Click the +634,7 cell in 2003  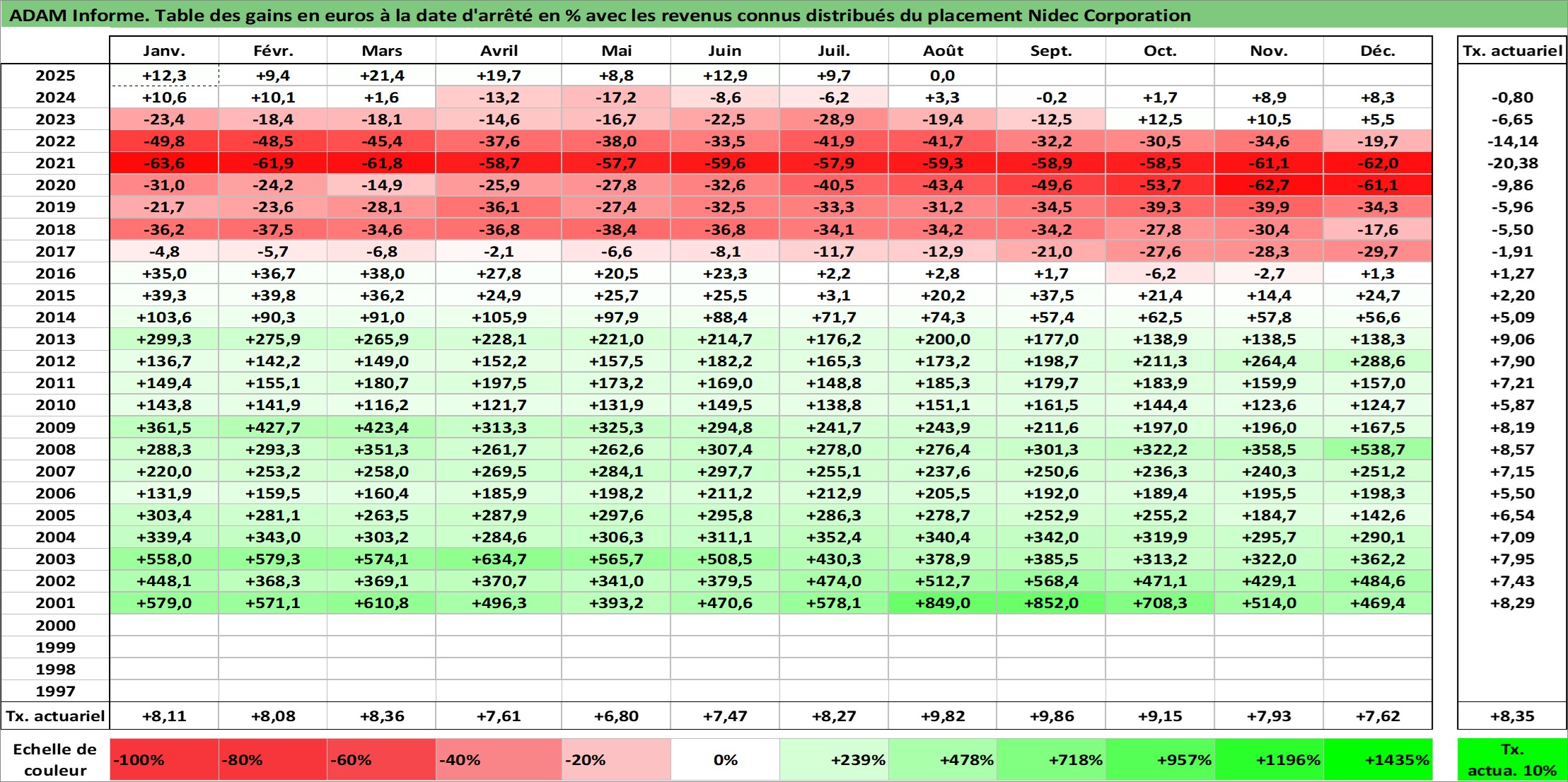499,559
